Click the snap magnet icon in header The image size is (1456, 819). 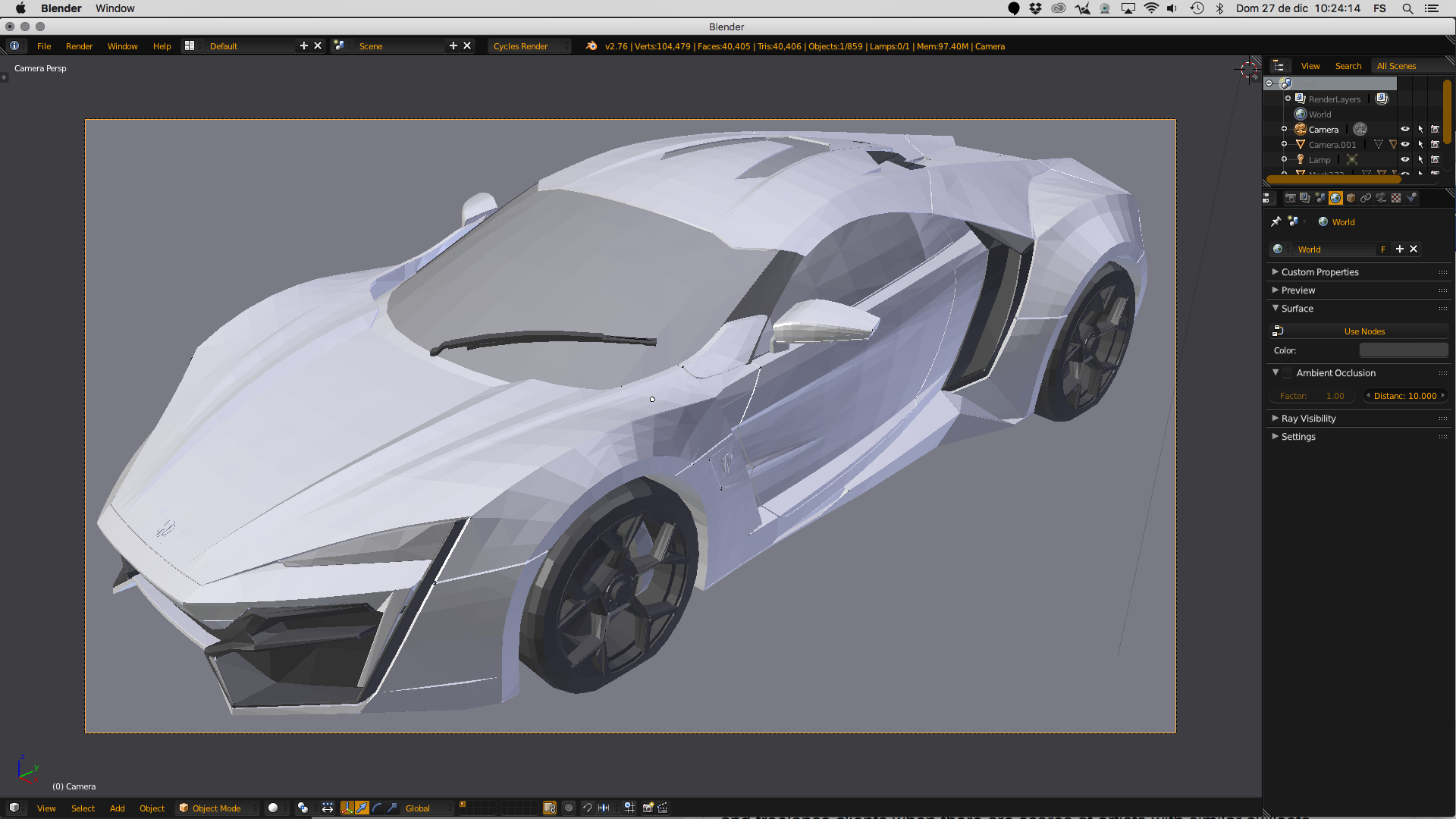[x=588, y=808]
